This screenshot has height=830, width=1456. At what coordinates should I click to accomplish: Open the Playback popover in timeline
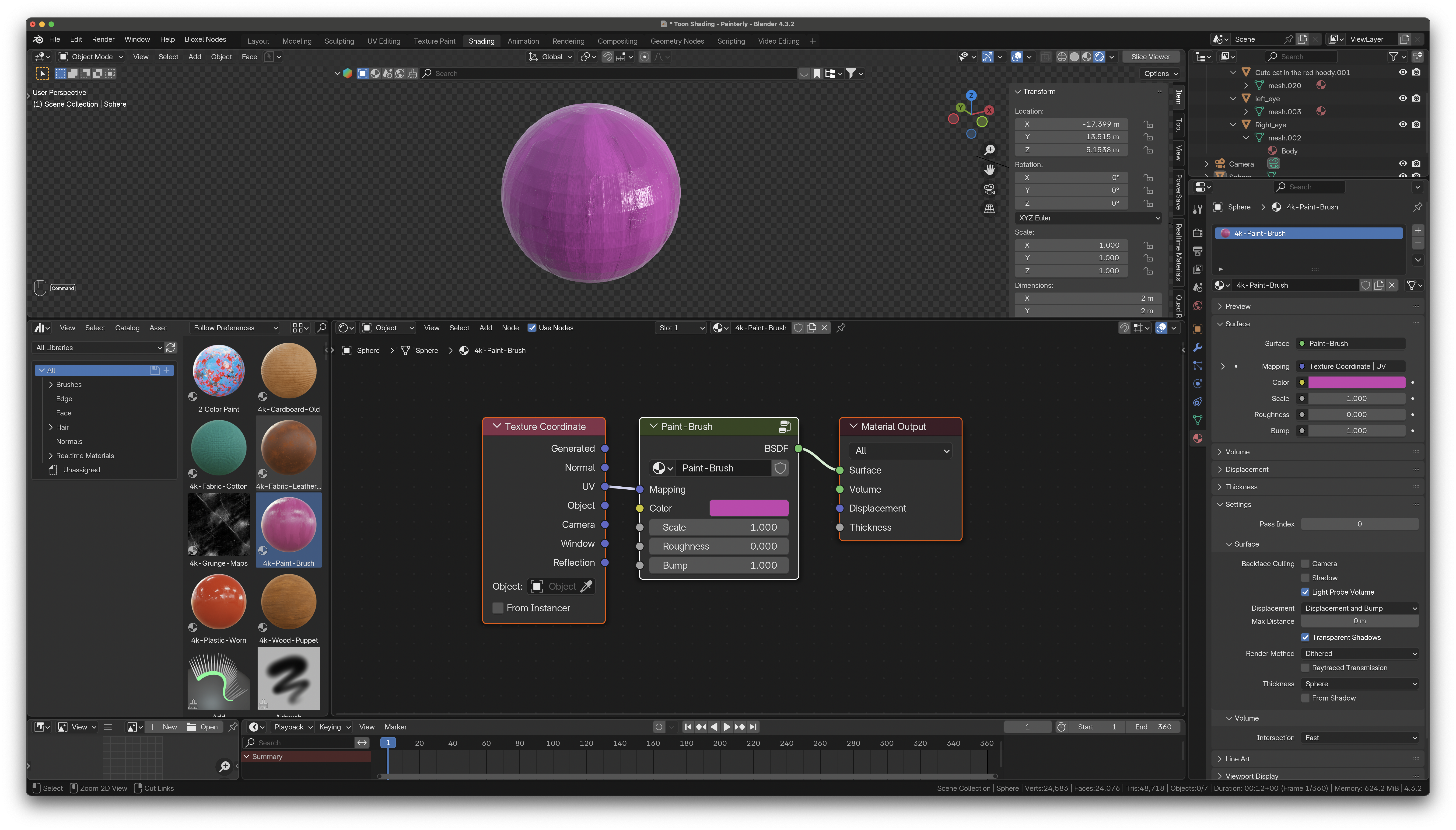pos(293,727)
